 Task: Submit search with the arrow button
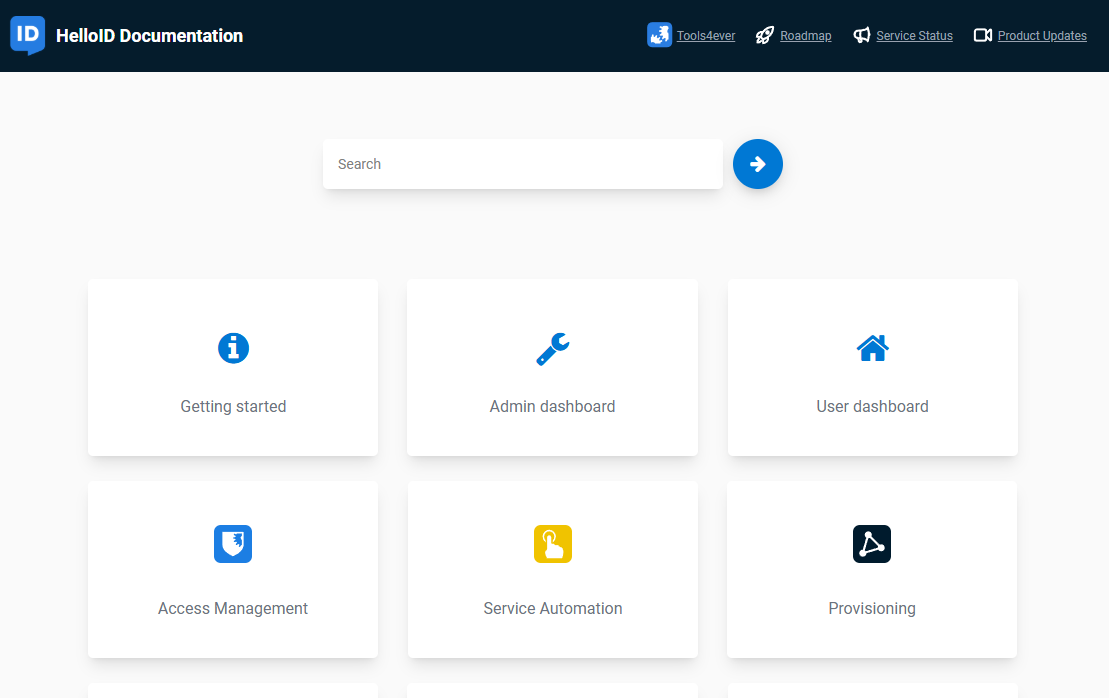tap(757, 164)
